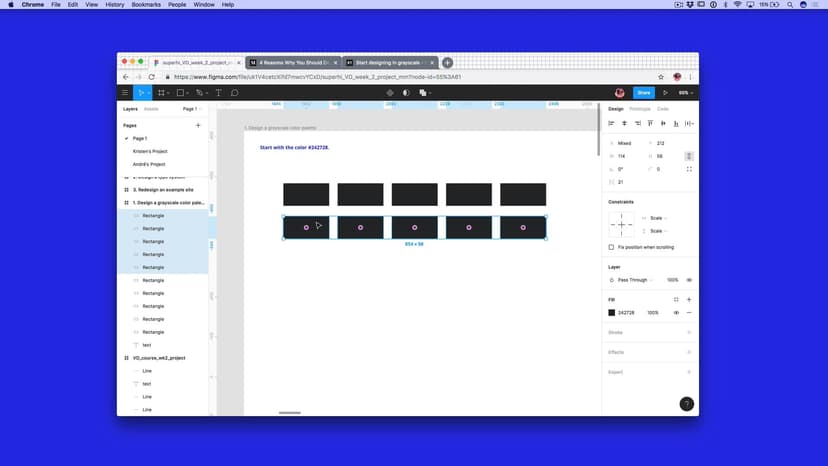Image resolution: width=828 pixels, height=466 pixels.
Task: Open the zoom percentage dropdown
Action: [685, 93]
